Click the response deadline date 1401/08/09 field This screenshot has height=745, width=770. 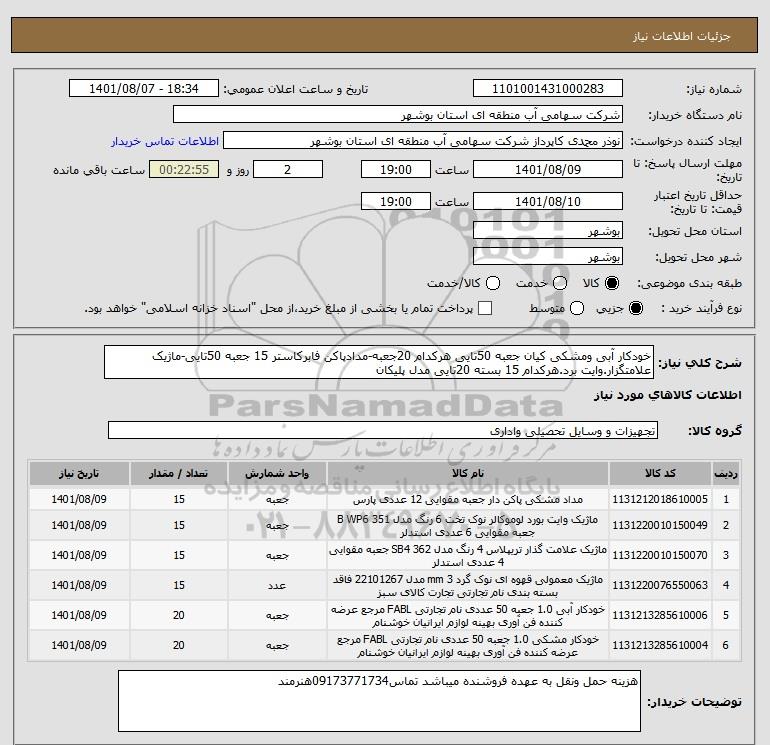click(x=548, y=169)
